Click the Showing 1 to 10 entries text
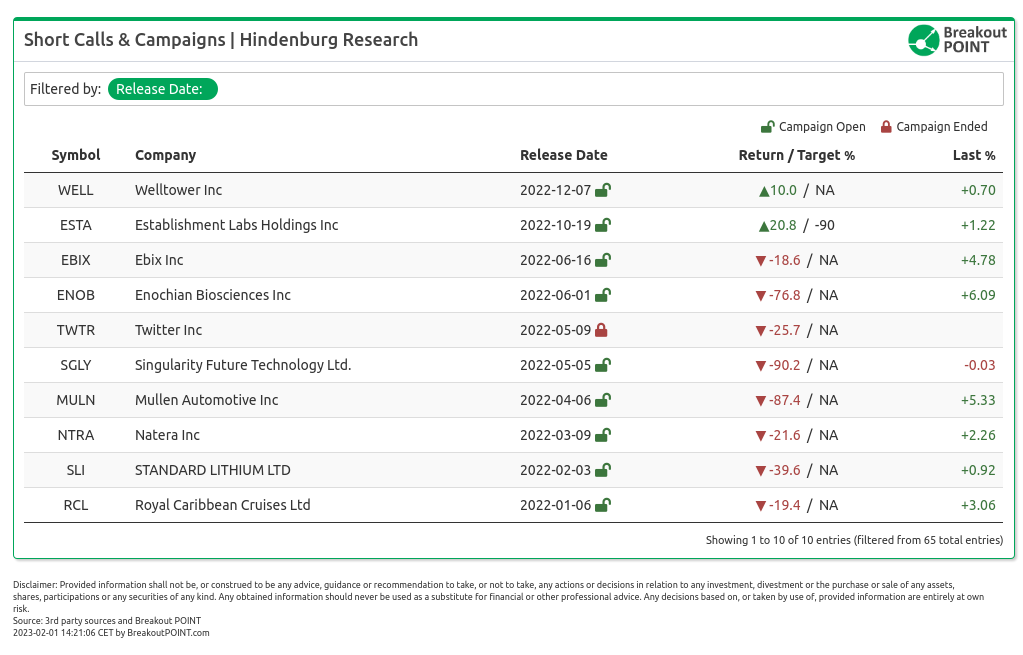Viewport: 1023px width, 655px height. (855, 540)
